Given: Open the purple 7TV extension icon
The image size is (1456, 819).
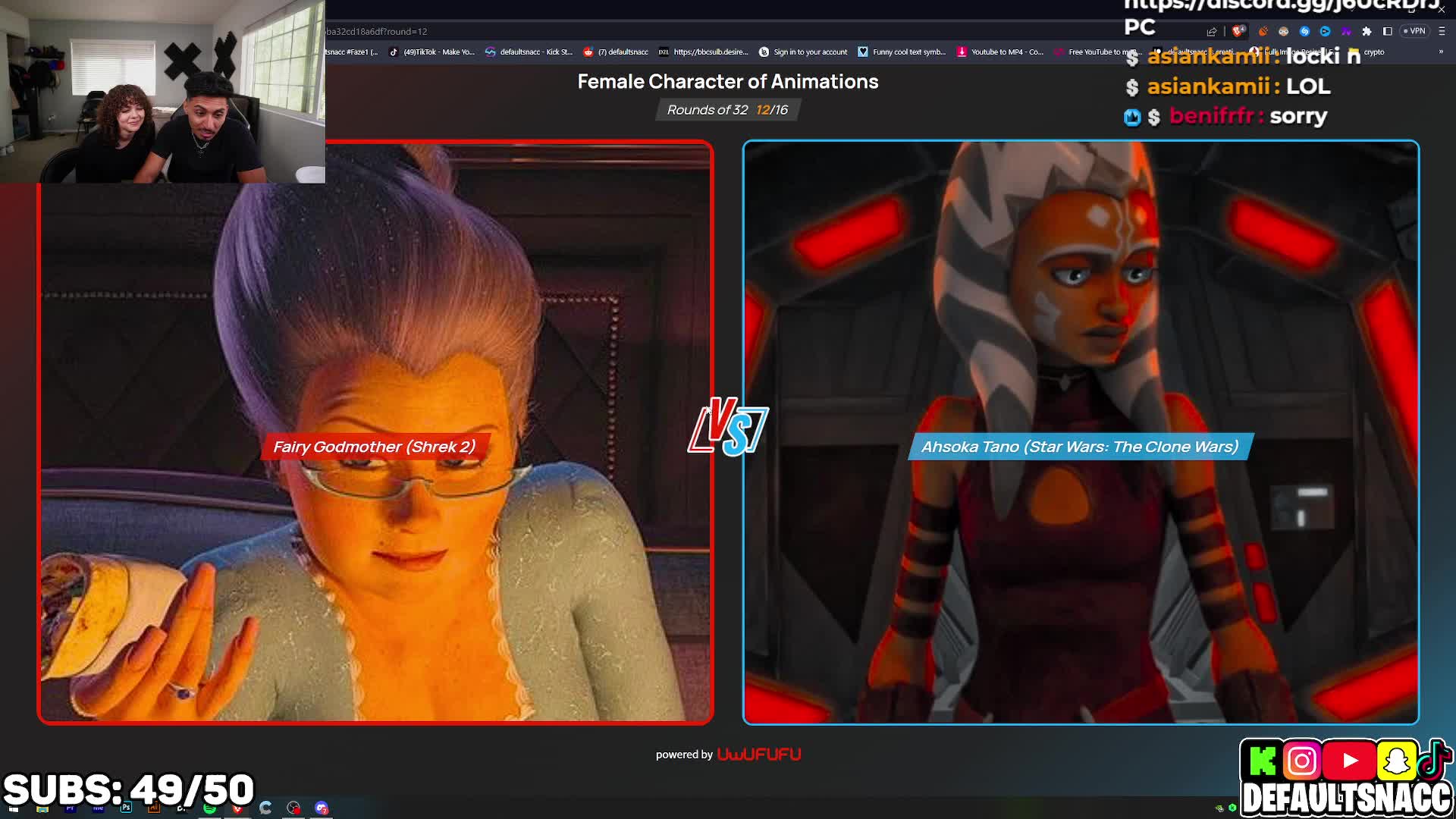Looking at the screenshot, I should (x=1346, y=31).
